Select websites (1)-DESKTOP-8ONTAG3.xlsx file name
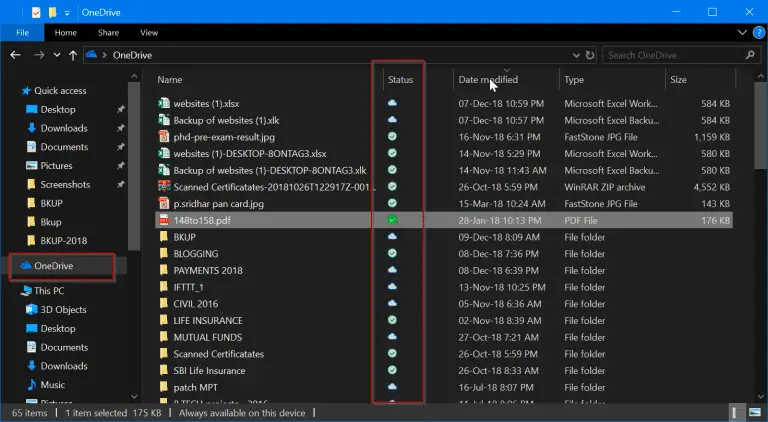This screenshot has height=422, width=768. (250, 154)
